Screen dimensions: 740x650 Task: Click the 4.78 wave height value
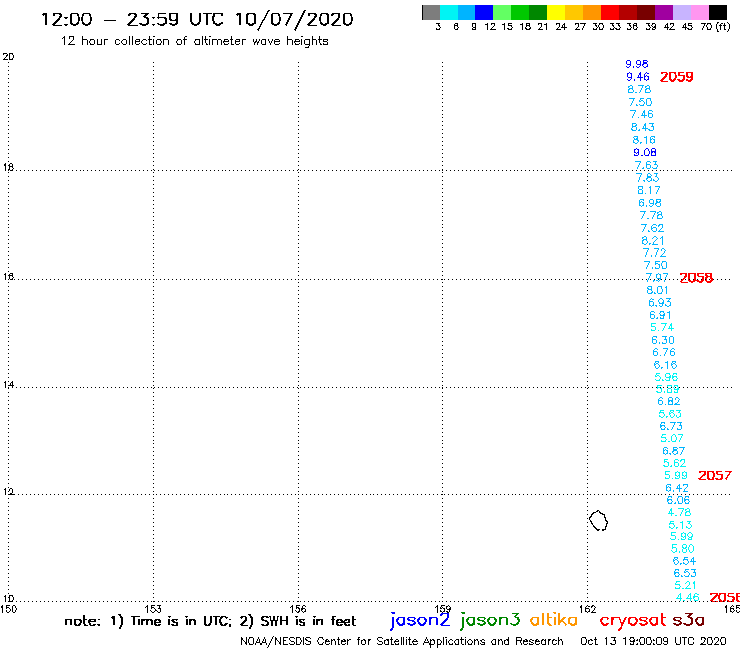coord(679,512)
